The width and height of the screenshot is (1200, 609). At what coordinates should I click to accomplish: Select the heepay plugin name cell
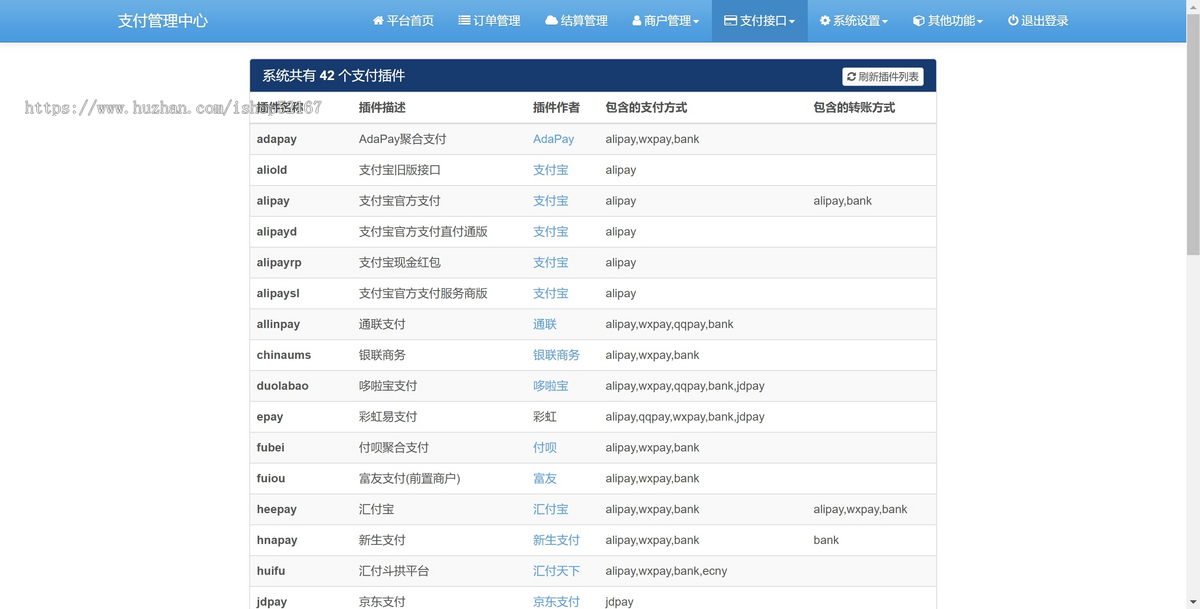300,510
